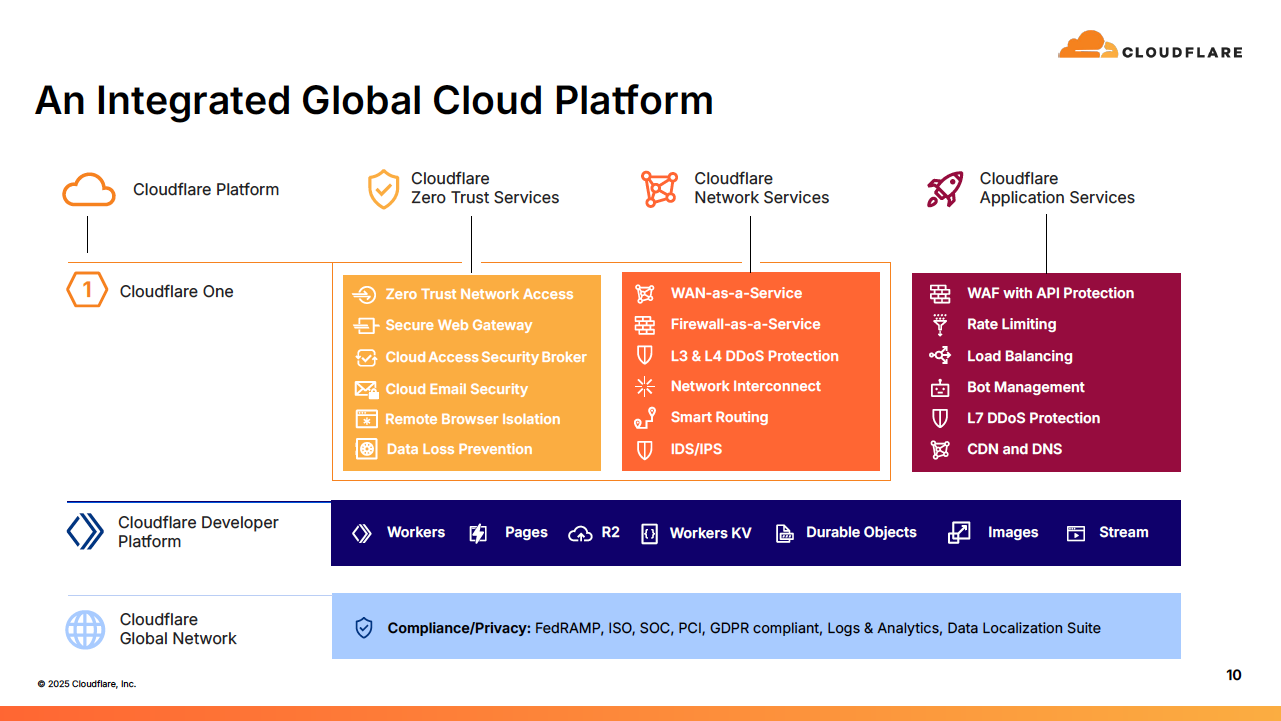Click the Secure Web Gateway envelope icon
This screenshot has height=721, width=1281.
click(x=365, y=325)
